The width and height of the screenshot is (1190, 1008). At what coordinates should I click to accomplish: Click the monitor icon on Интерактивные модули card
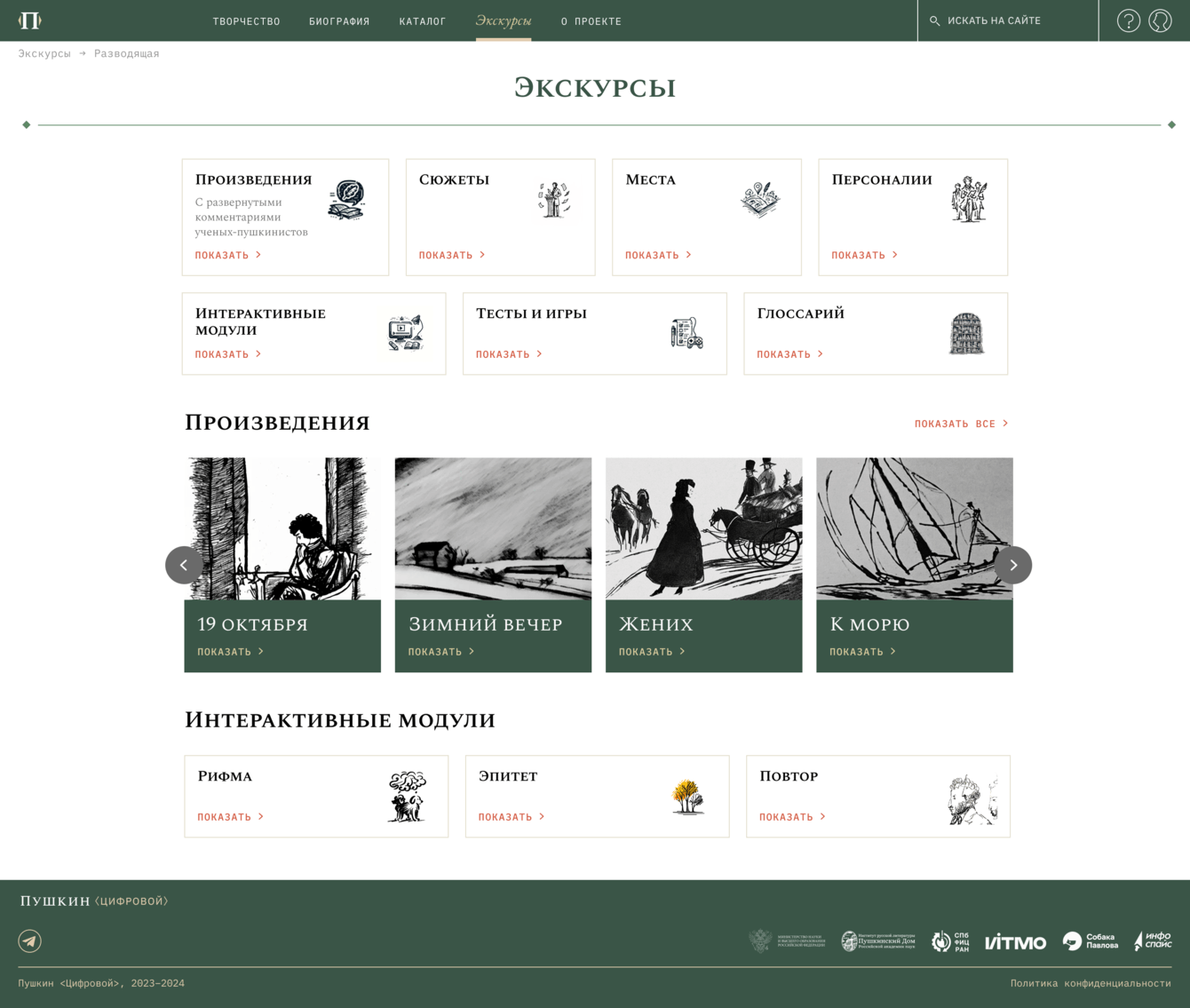406,333
